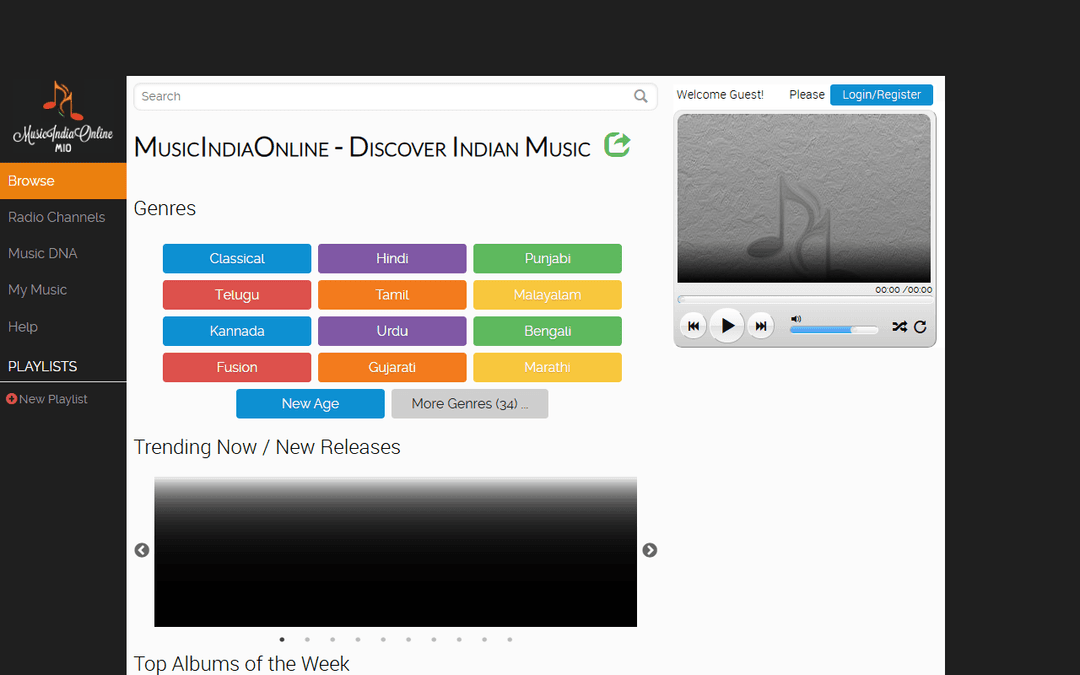Skip to previous track in player
This screenshot has width=1080, height=675.
pyautogui.click(x=694, y=326)
